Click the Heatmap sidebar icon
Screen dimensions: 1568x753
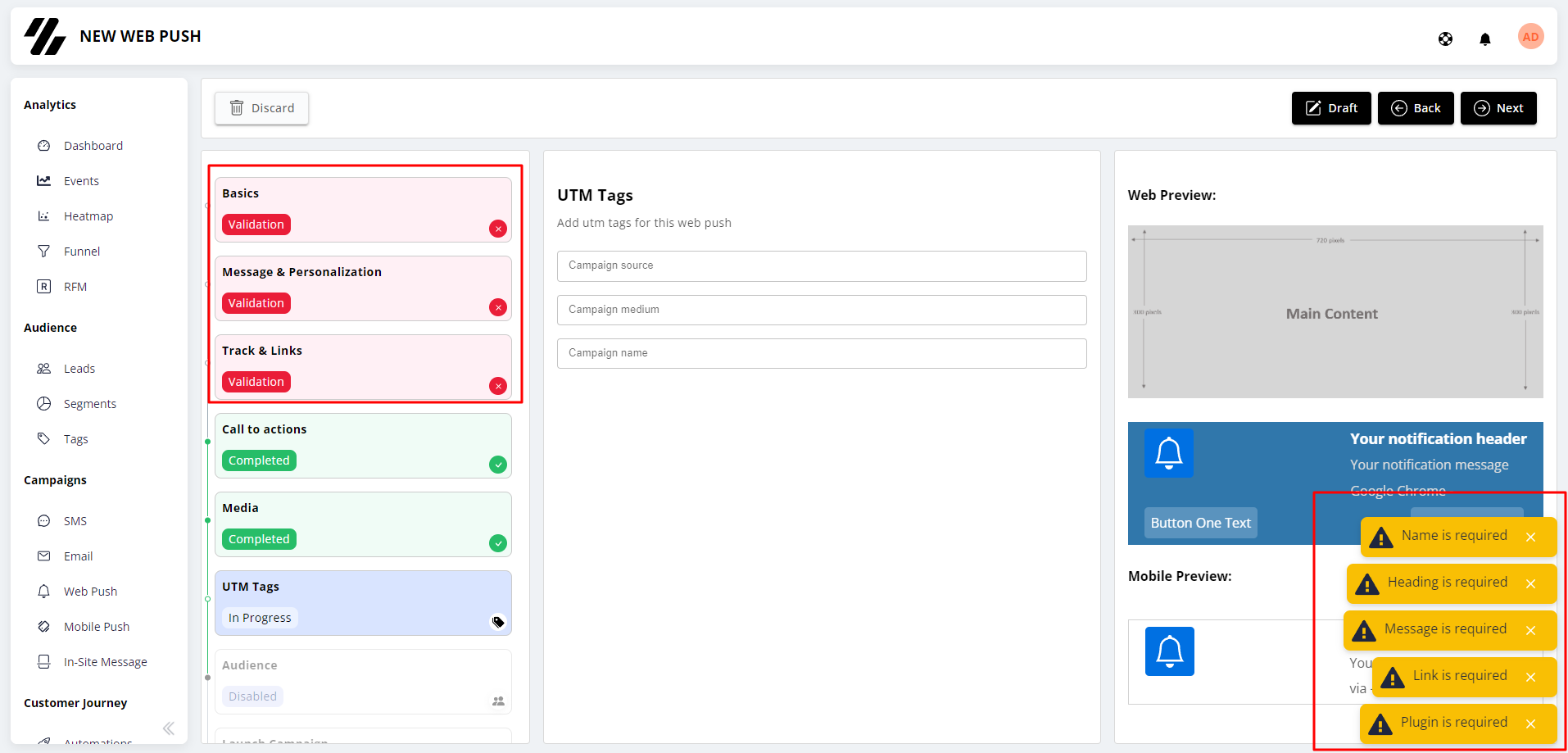pos(44,216)
